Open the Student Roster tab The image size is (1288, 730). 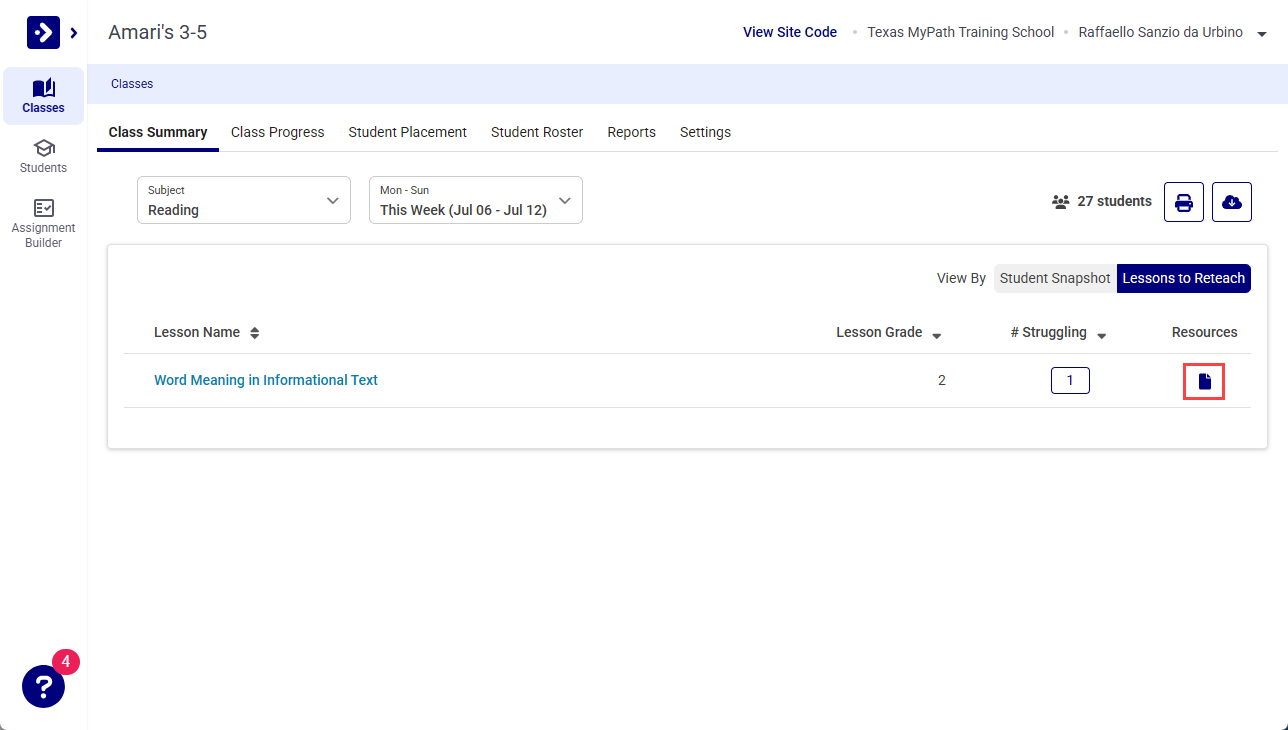coord(537,132)
